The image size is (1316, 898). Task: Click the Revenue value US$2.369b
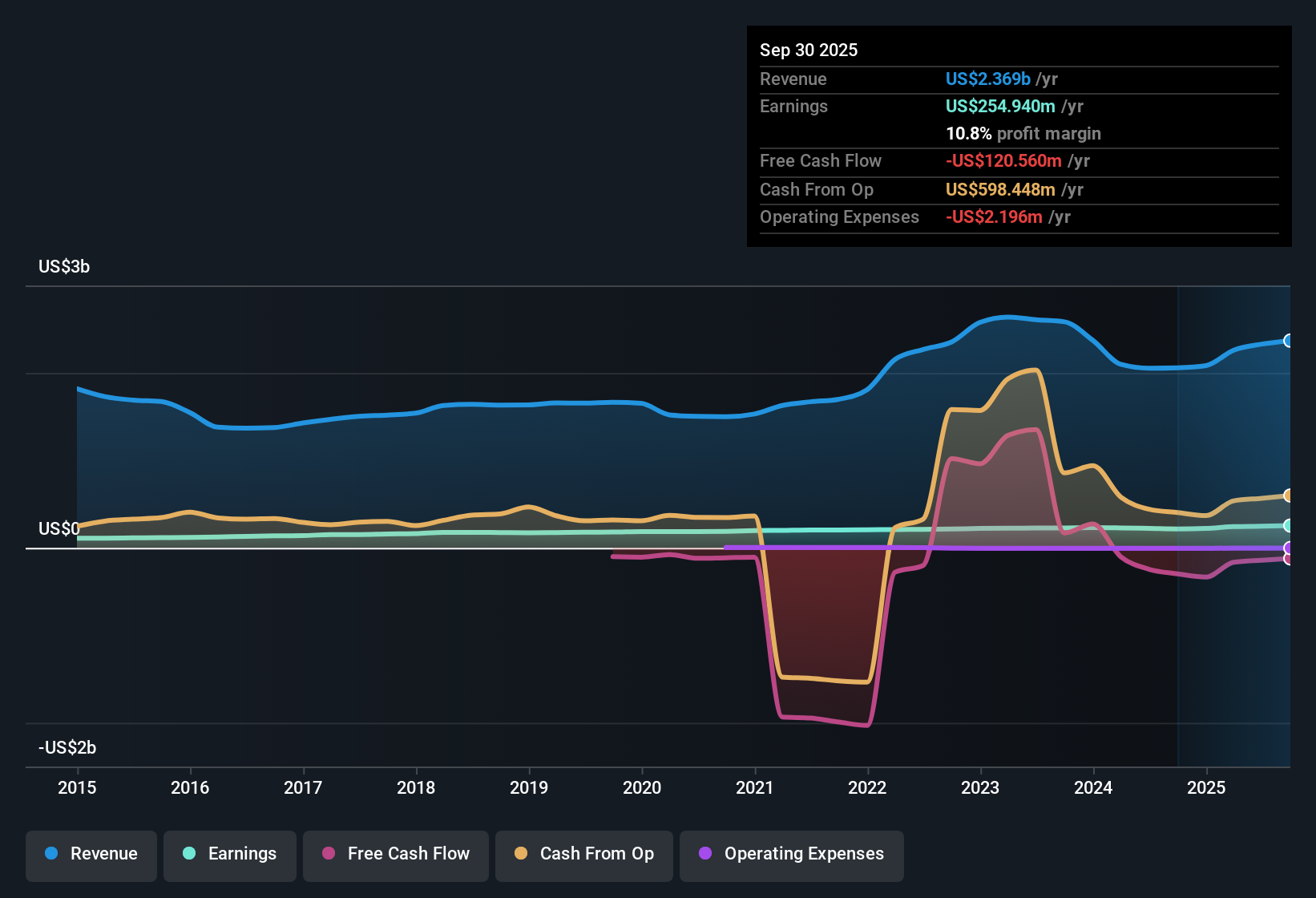[x=987, y=79]
